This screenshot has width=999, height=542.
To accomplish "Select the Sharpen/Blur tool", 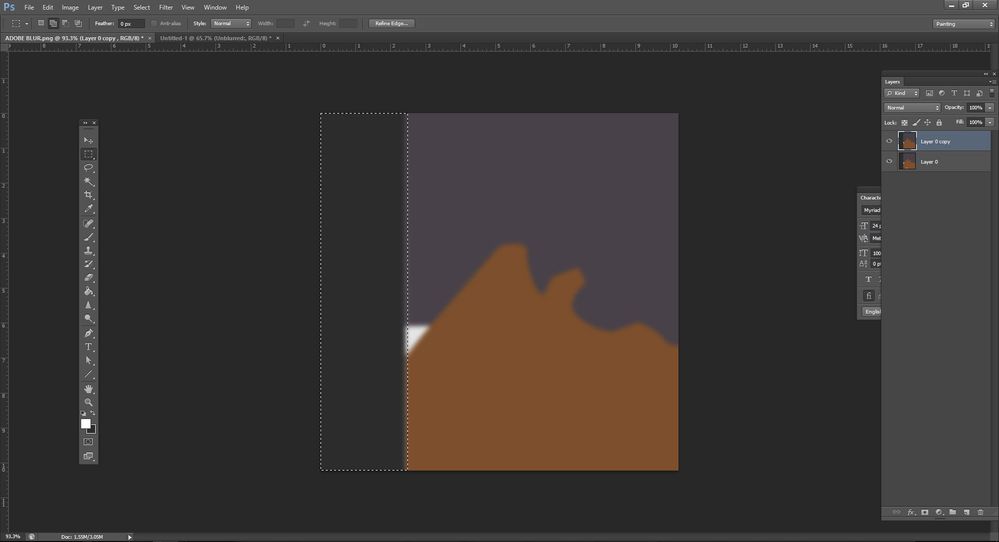I will point(89,306).
